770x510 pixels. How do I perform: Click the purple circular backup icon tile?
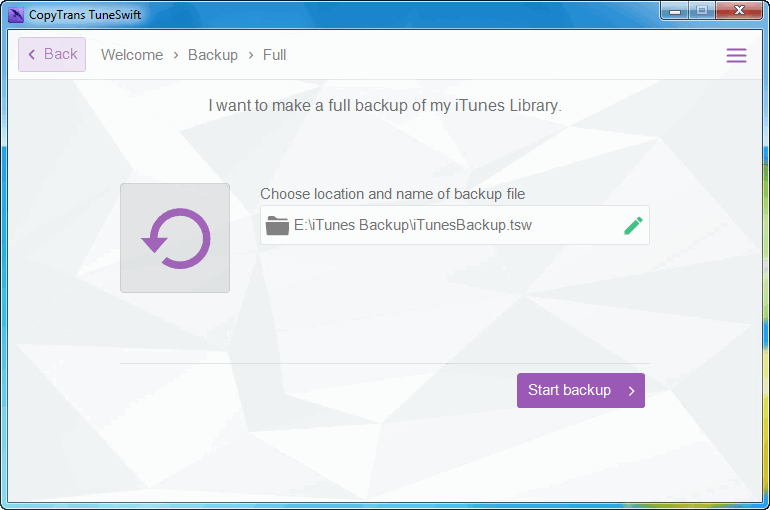click(175, 238)
